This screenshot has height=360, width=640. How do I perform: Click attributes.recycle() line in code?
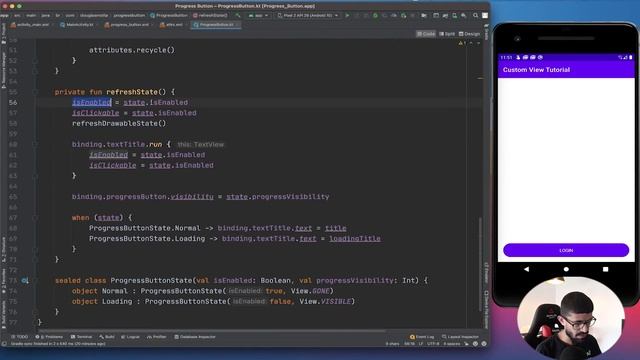[x=132, y=50]
